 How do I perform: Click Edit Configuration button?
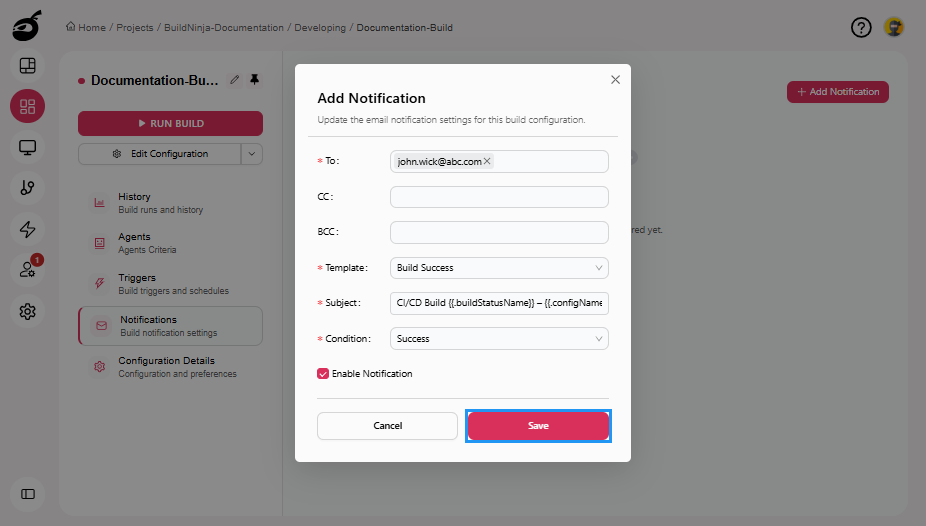pos(159,154)
